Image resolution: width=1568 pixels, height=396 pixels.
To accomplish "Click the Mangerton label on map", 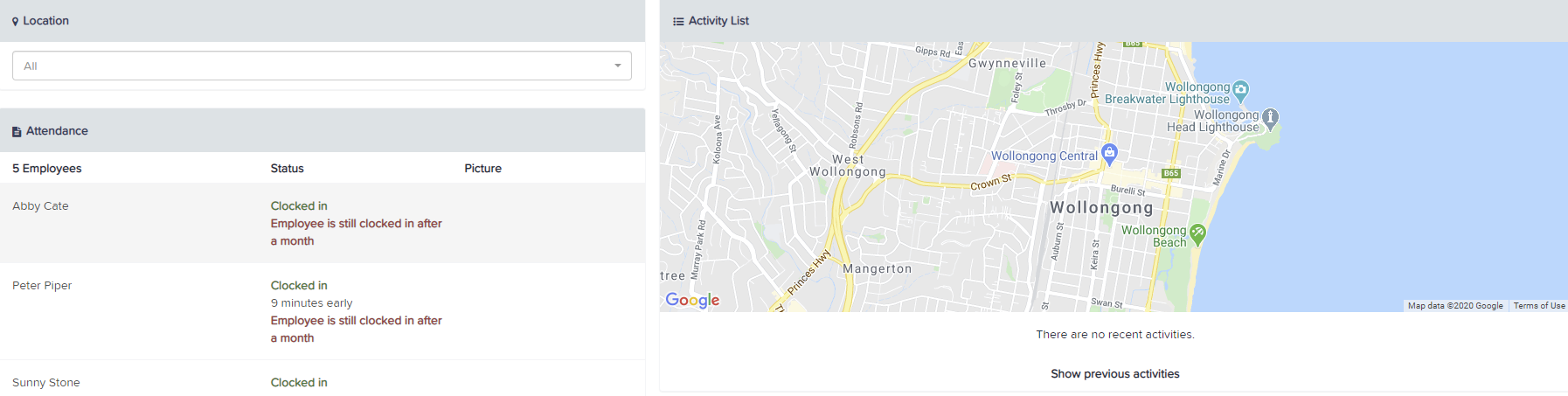I will (877, 268).
